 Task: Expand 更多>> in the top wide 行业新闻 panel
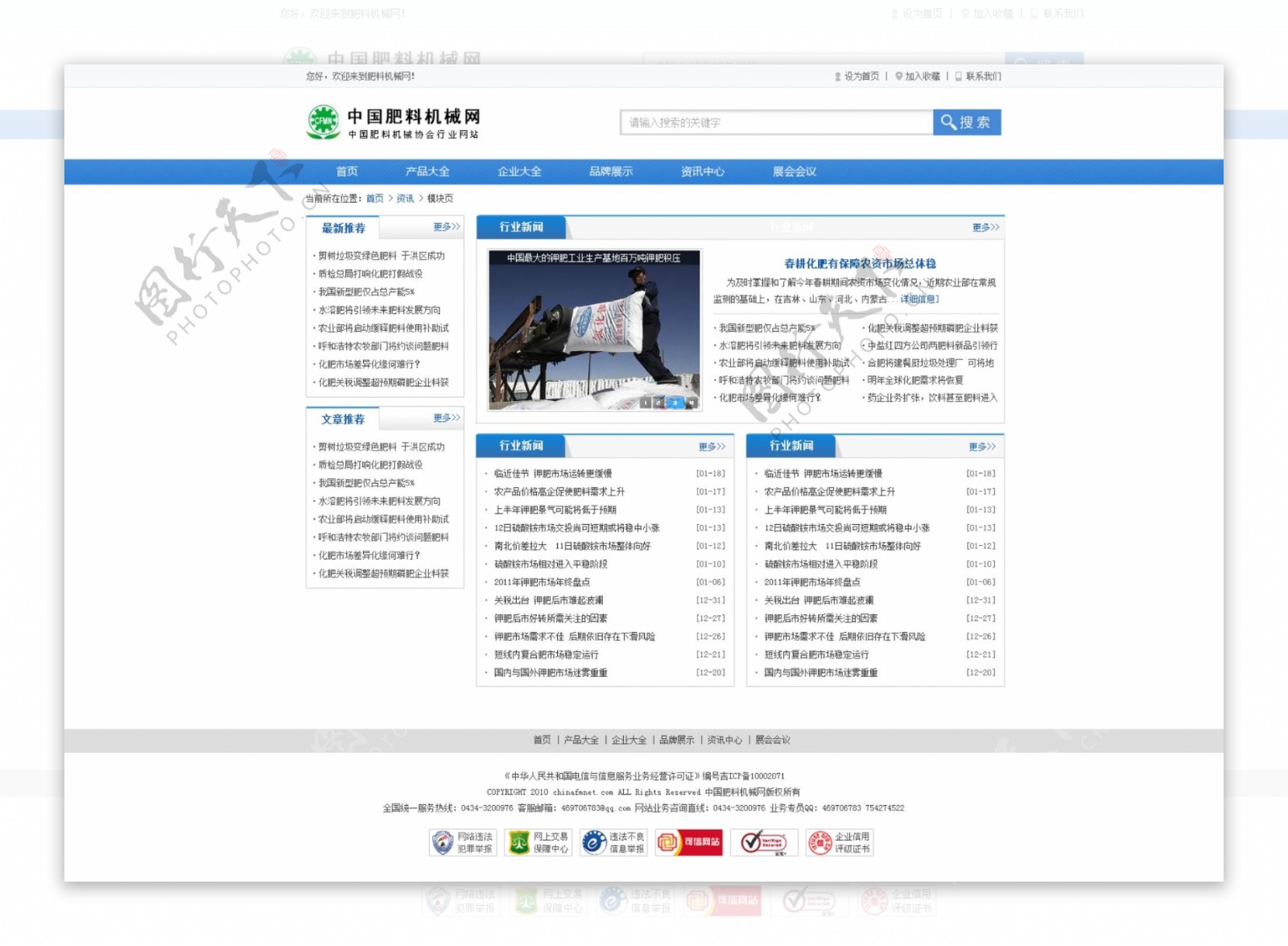[985, 228]
